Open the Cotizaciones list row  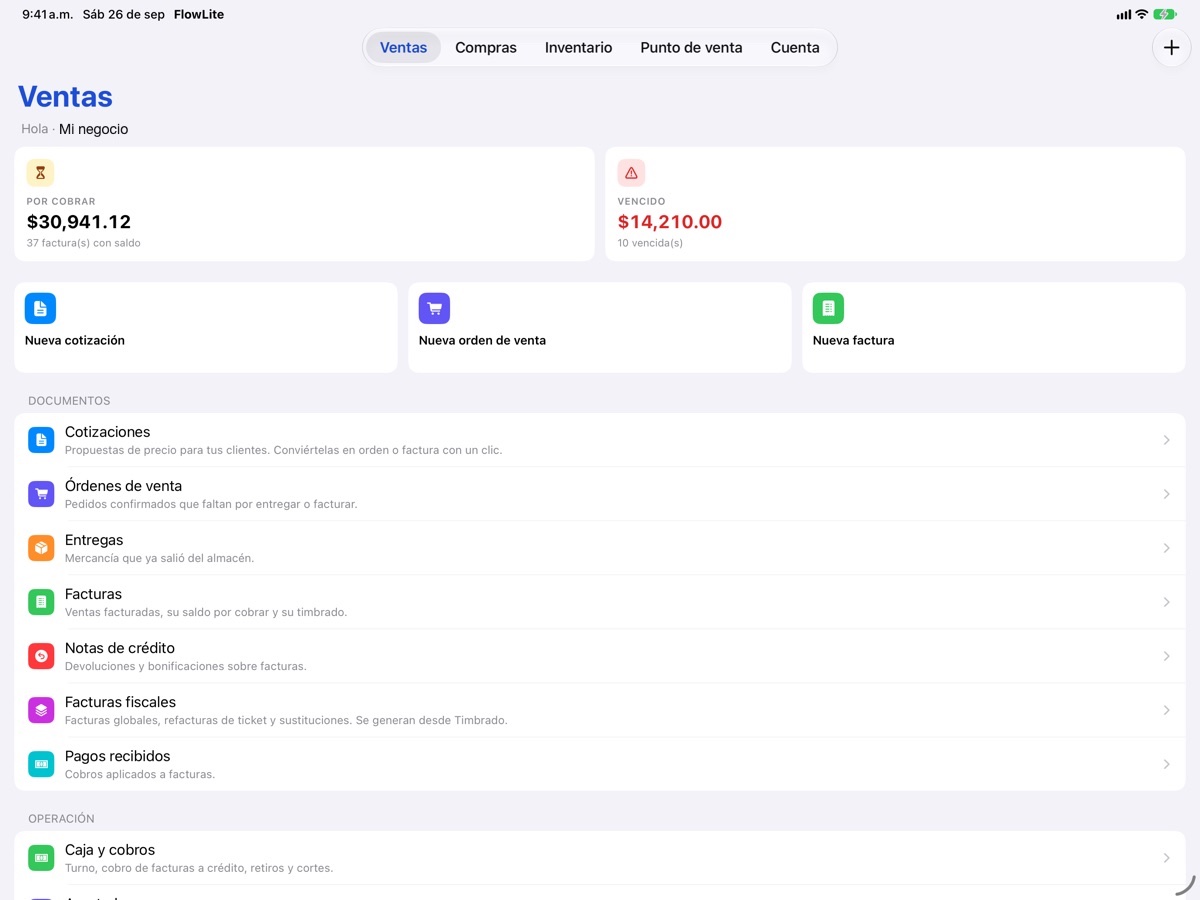pyautogui.click(x=600, y=440)
